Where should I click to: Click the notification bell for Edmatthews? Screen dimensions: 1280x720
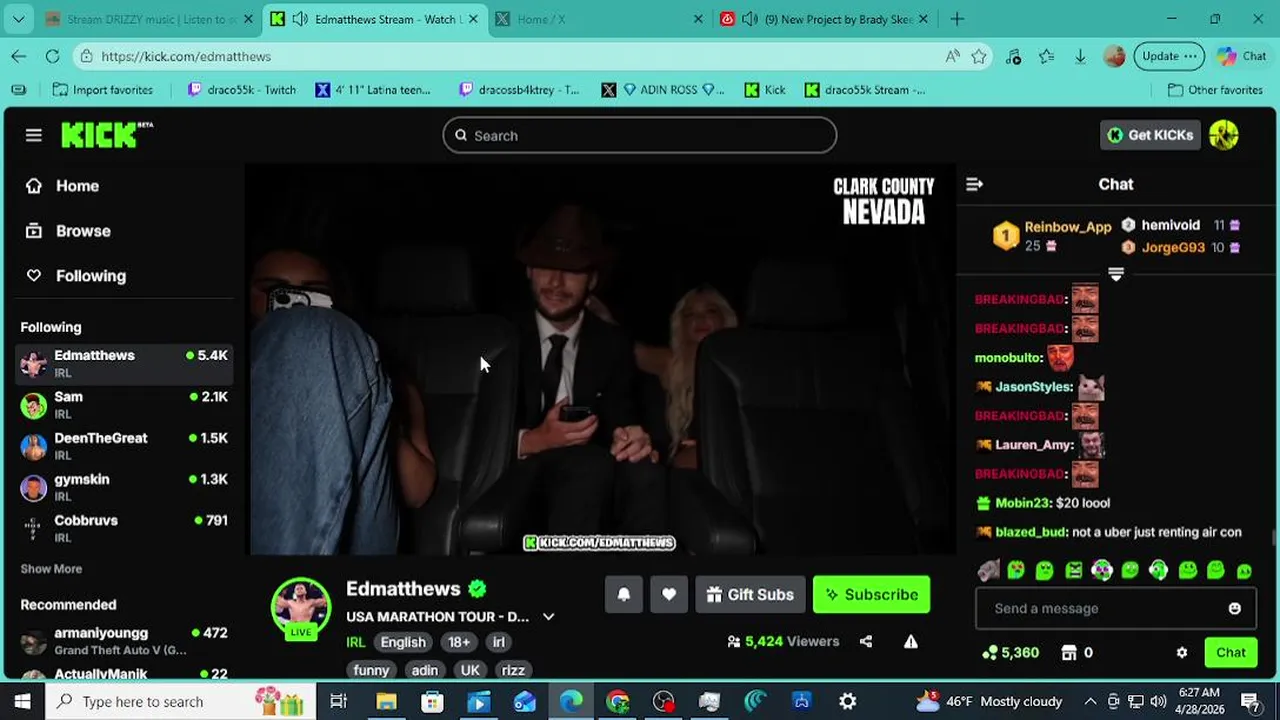623,594
